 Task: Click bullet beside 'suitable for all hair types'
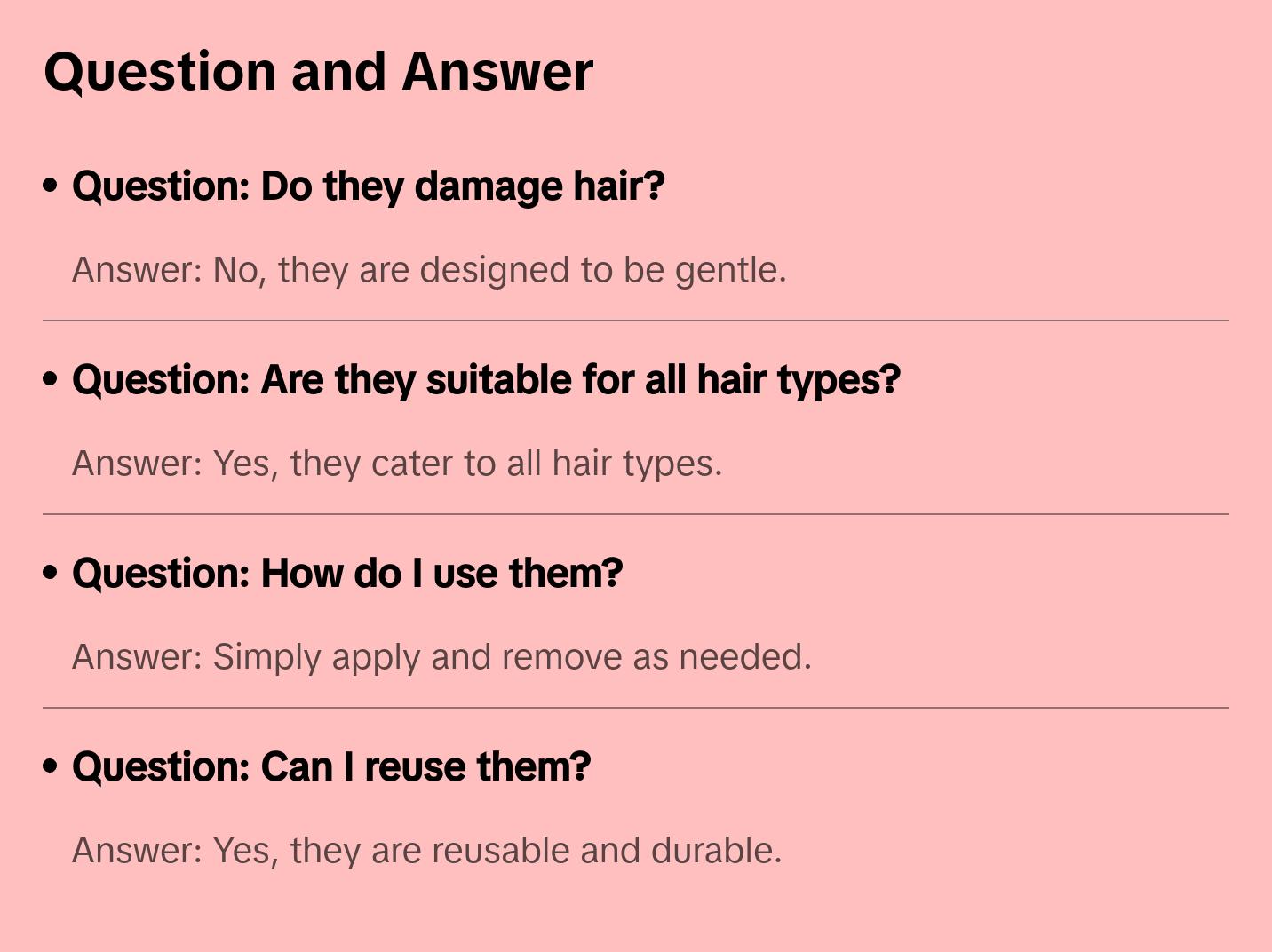(x=51, y=380)
